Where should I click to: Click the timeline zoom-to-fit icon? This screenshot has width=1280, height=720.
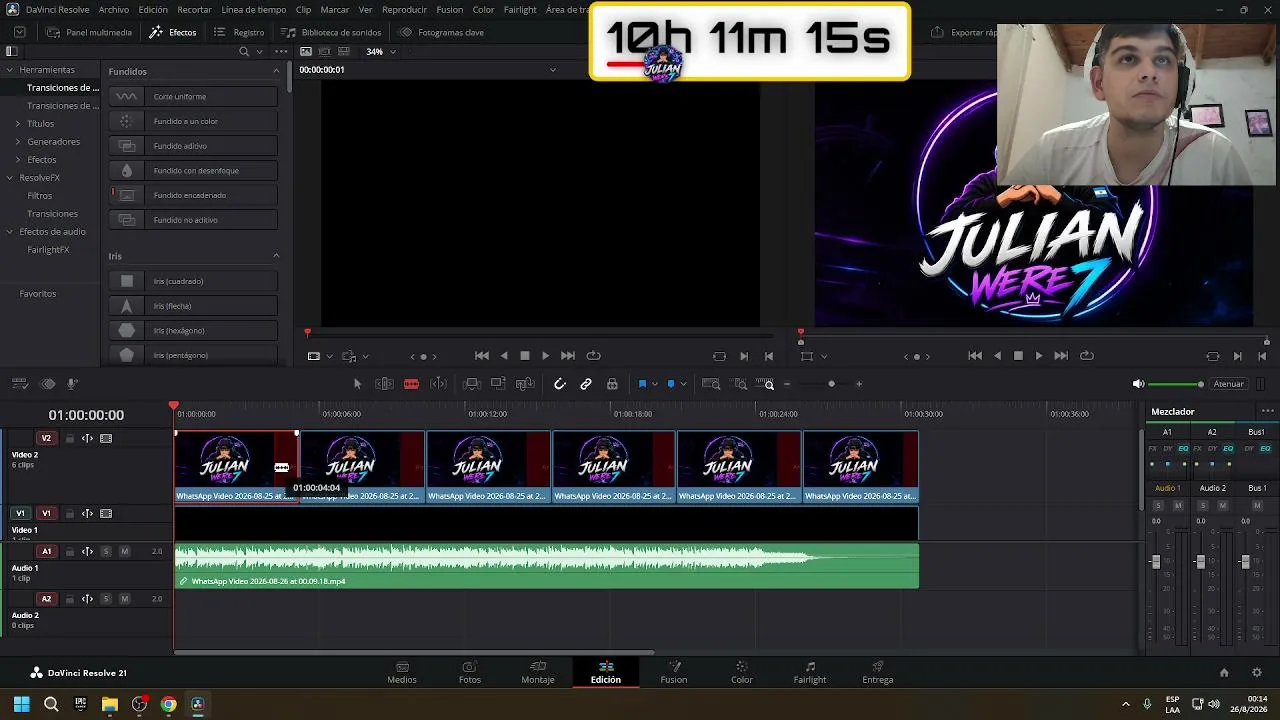711,384
